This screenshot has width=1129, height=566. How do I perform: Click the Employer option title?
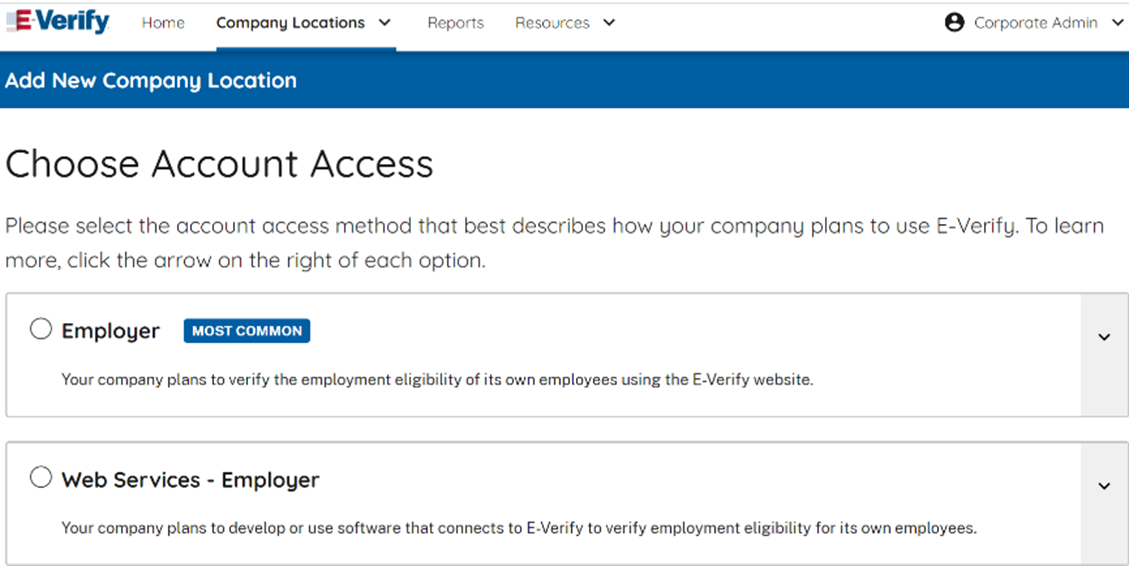tap(110, 331)
